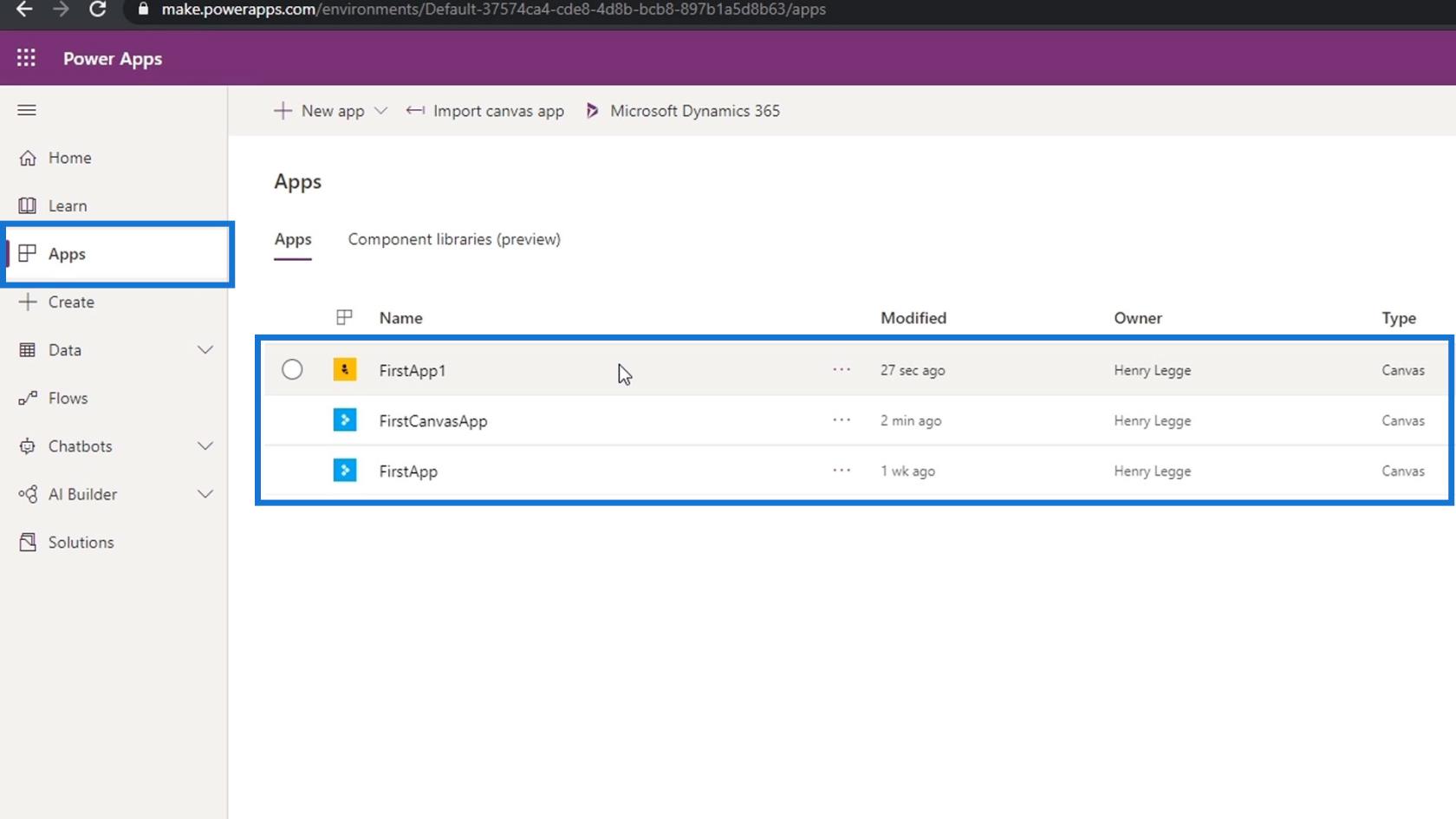1456x819 pixels.
Task: Expand the Chatbots section chevron
Action: pos(205,446)
